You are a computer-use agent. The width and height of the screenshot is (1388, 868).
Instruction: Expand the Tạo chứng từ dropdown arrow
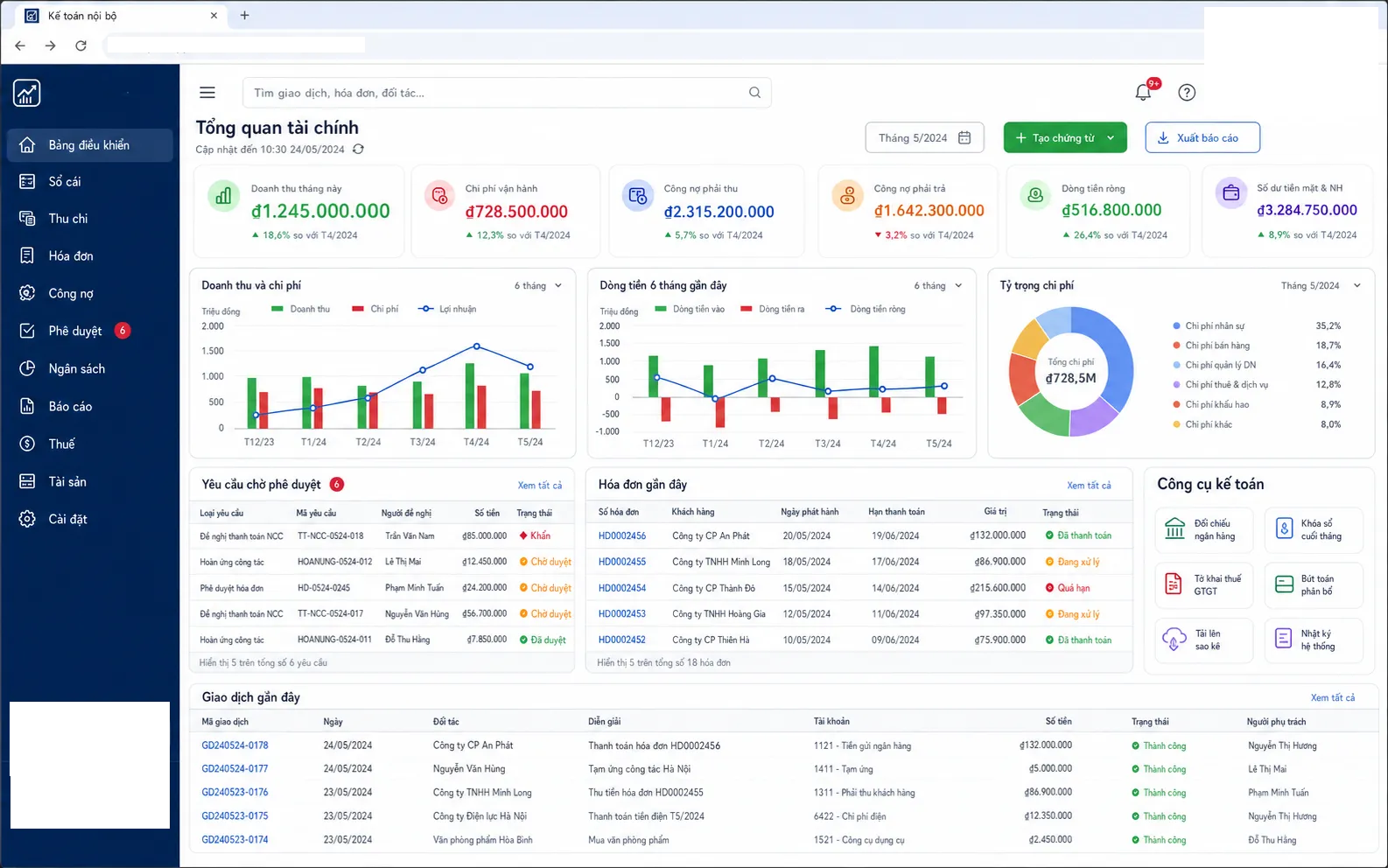[x=1111, y=138]
